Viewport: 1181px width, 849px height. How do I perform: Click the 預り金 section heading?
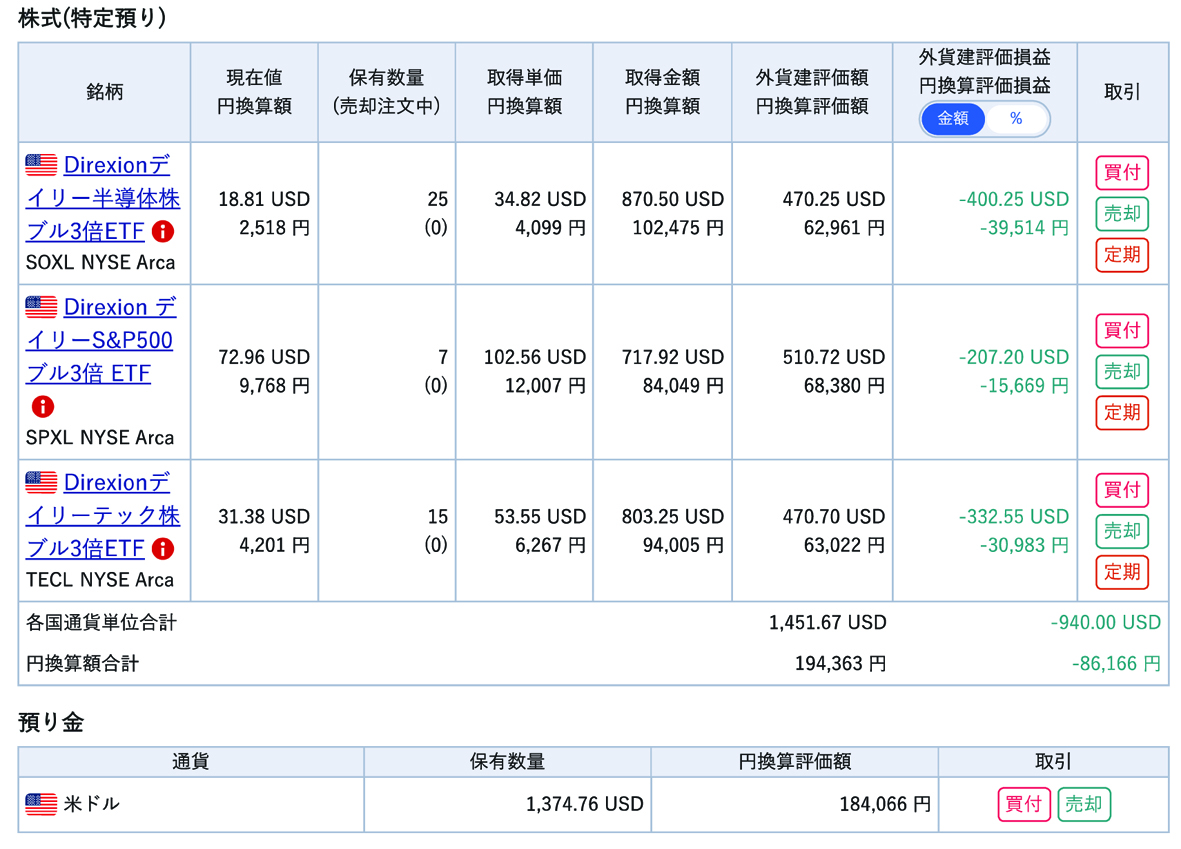[x=50, y=722]
